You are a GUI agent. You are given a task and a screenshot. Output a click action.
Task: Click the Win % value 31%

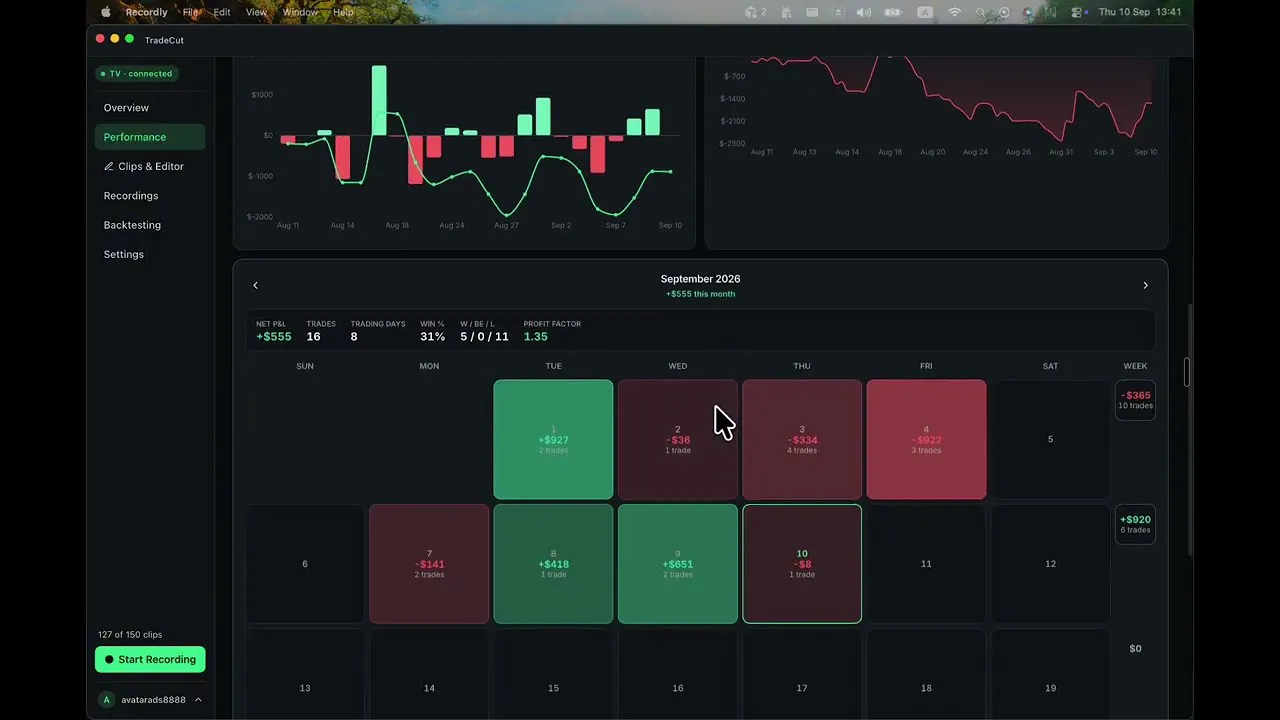[432, 337]
